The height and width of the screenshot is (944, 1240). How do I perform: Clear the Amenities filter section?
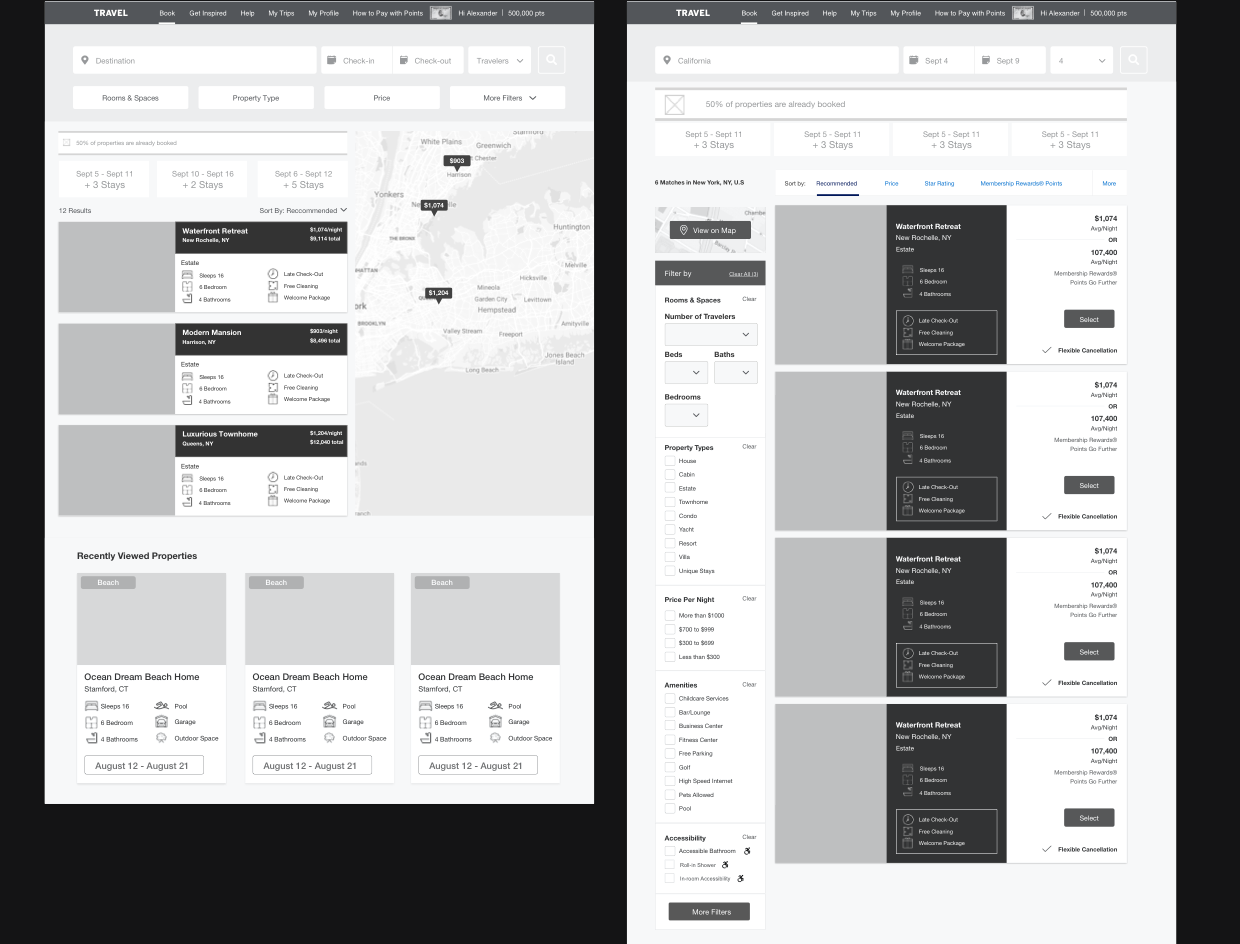point(749,685)
